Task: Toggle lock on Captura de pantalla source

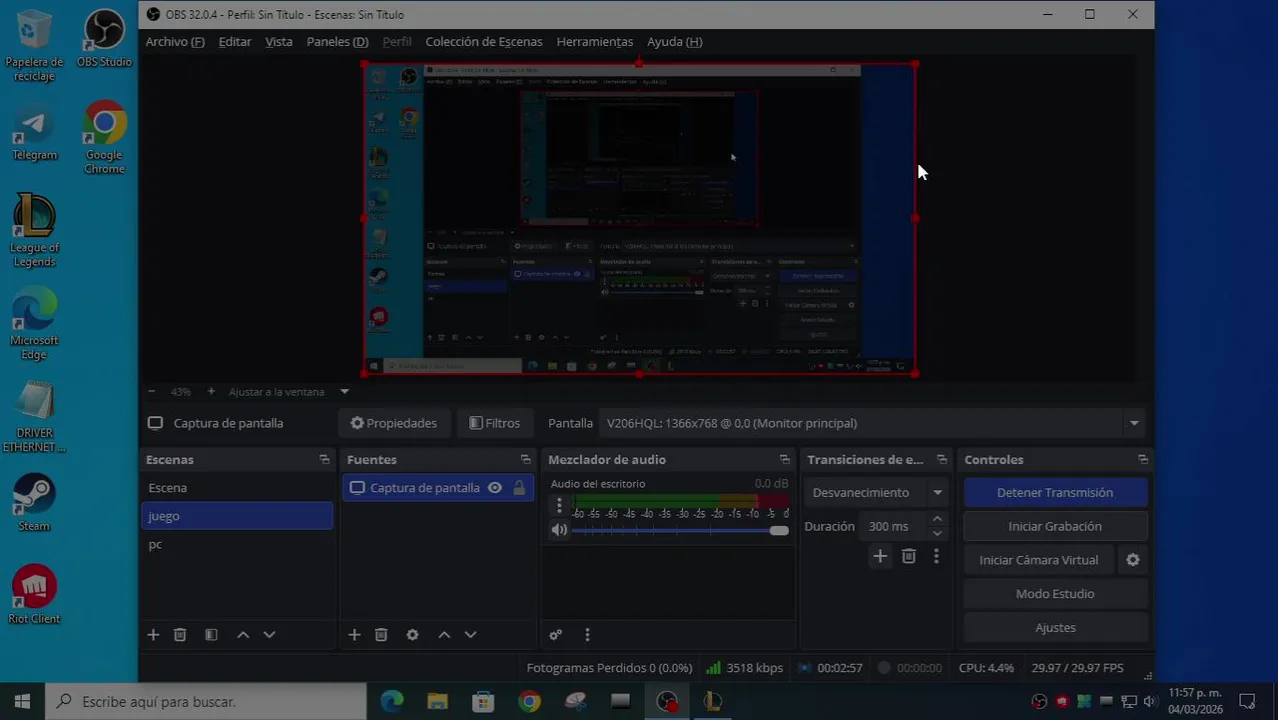Action: (x=519, y=488)
